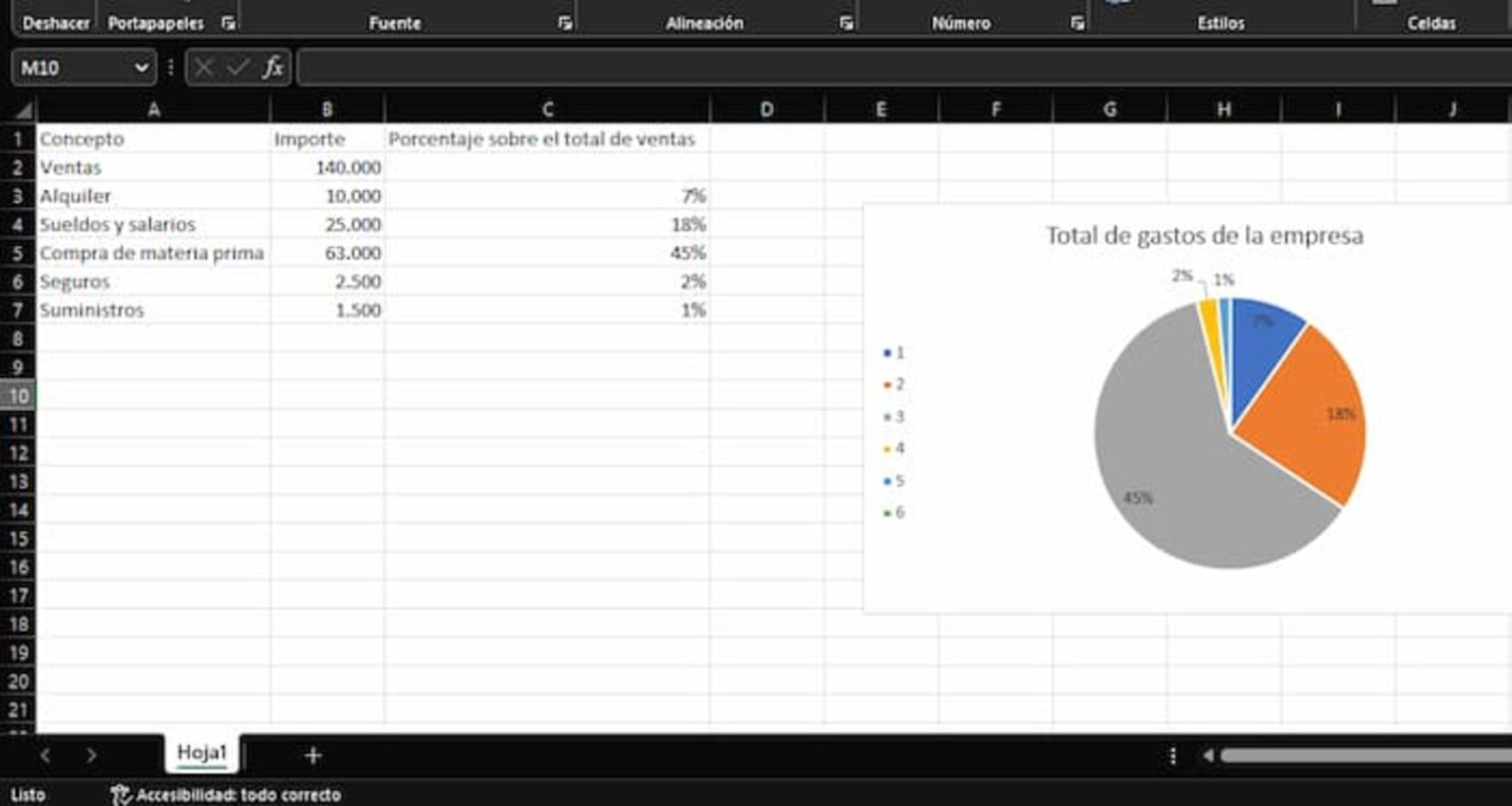Viewport: 1512px width, 806px height.
Task: Open the Número dialog launcher
Action: click(1077, 23)
